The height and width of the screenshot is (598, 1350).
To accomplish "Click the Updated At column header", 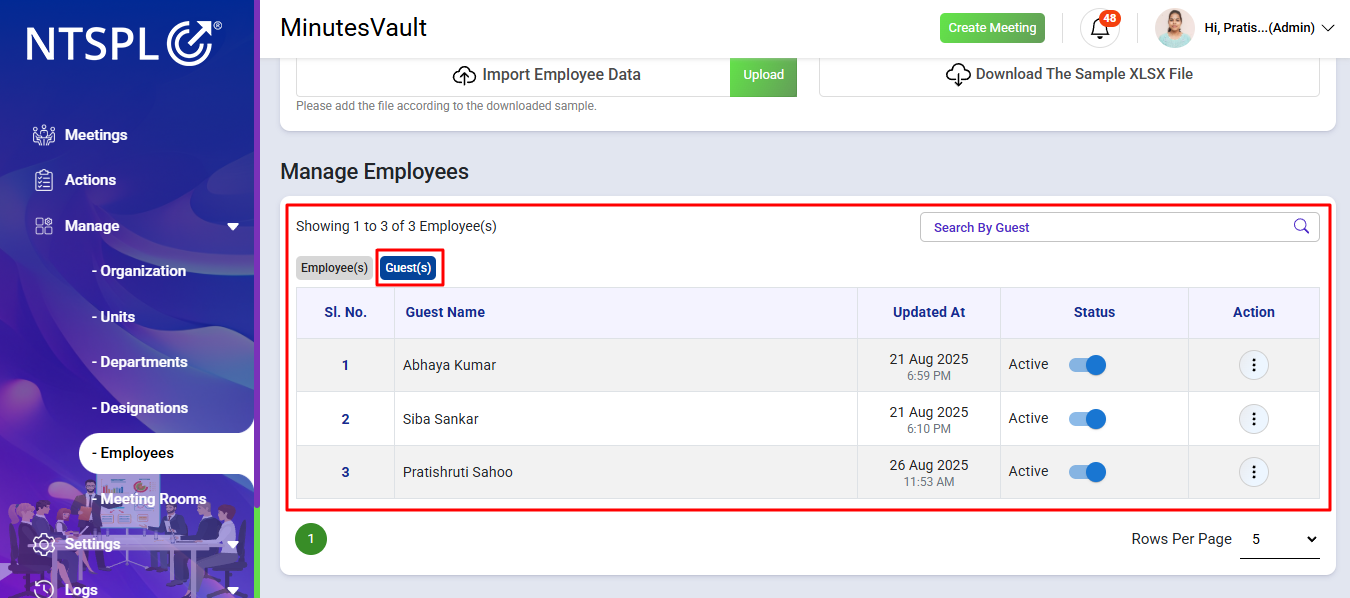I will point(929,312).
